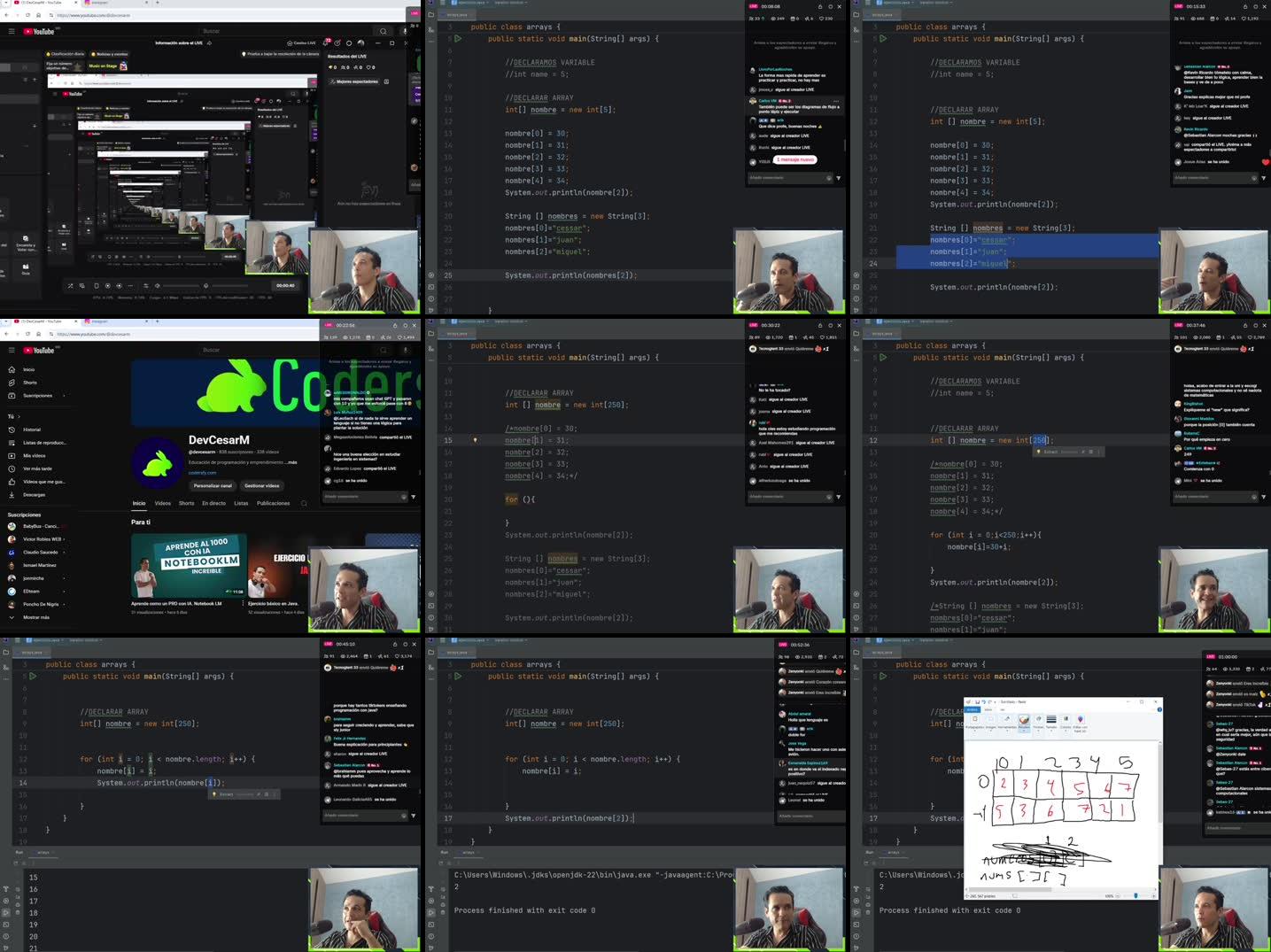Open Editar con Paint 3D in Paint

coord(1080,723)
